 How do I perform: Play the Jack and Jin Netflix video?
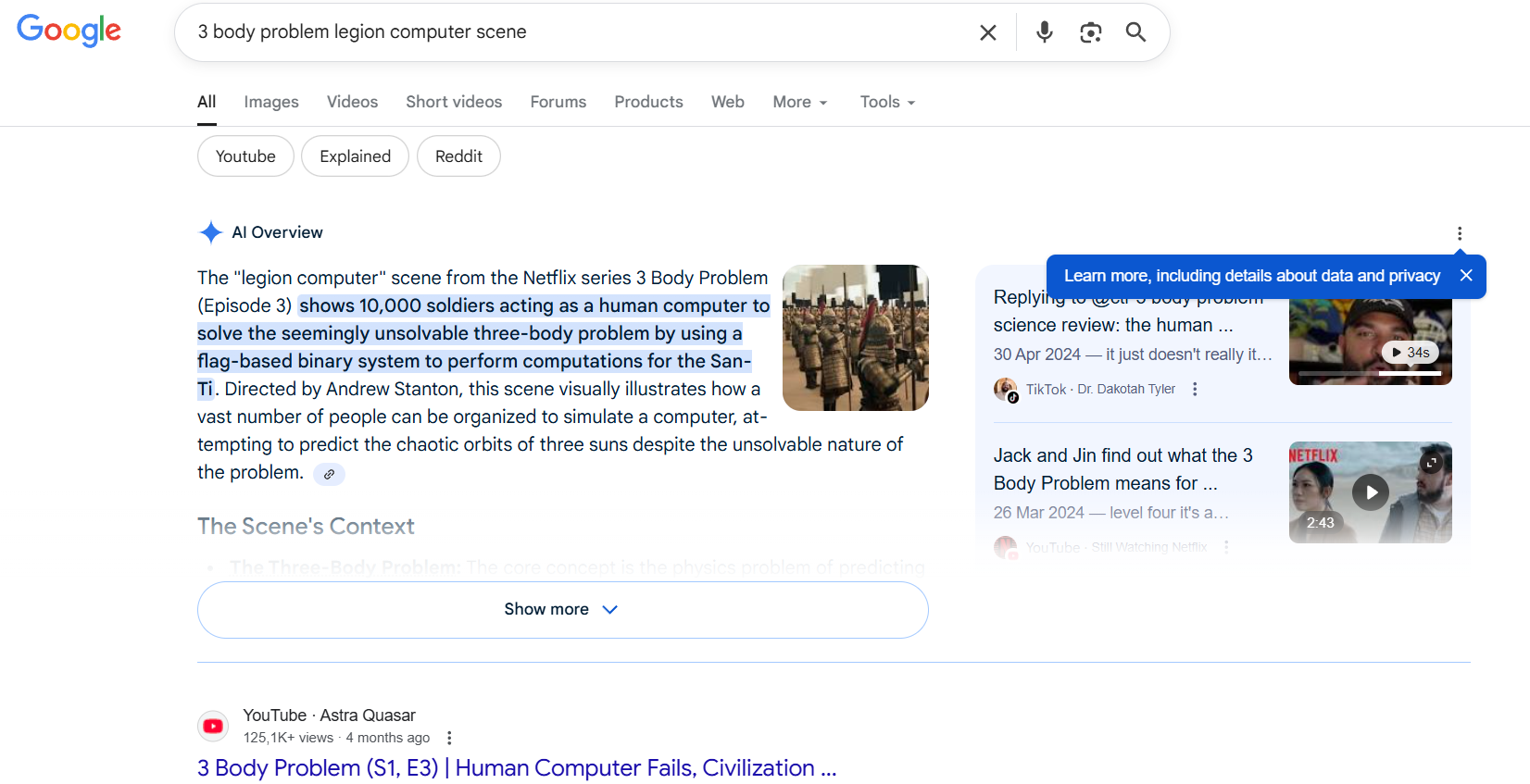1370,492
